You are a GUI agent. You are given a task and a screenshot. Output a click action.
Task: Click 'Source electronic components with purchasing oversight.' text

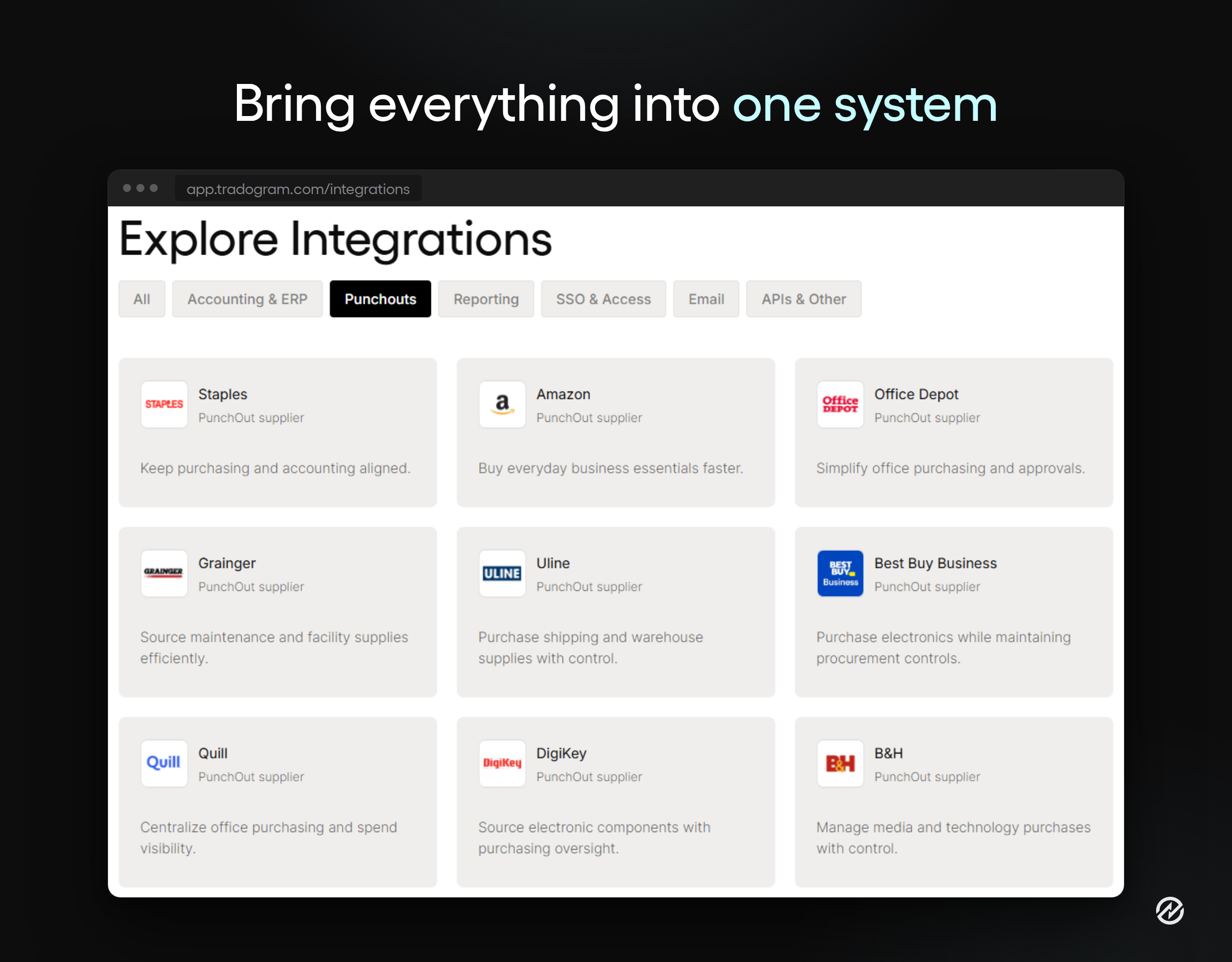(x=594, y=837)
